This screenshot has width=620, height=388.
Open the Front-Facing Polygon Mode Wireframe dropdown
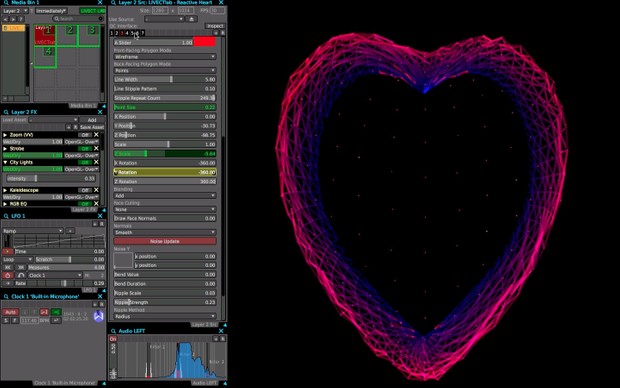pyautogui.click(x=164, y=57)
